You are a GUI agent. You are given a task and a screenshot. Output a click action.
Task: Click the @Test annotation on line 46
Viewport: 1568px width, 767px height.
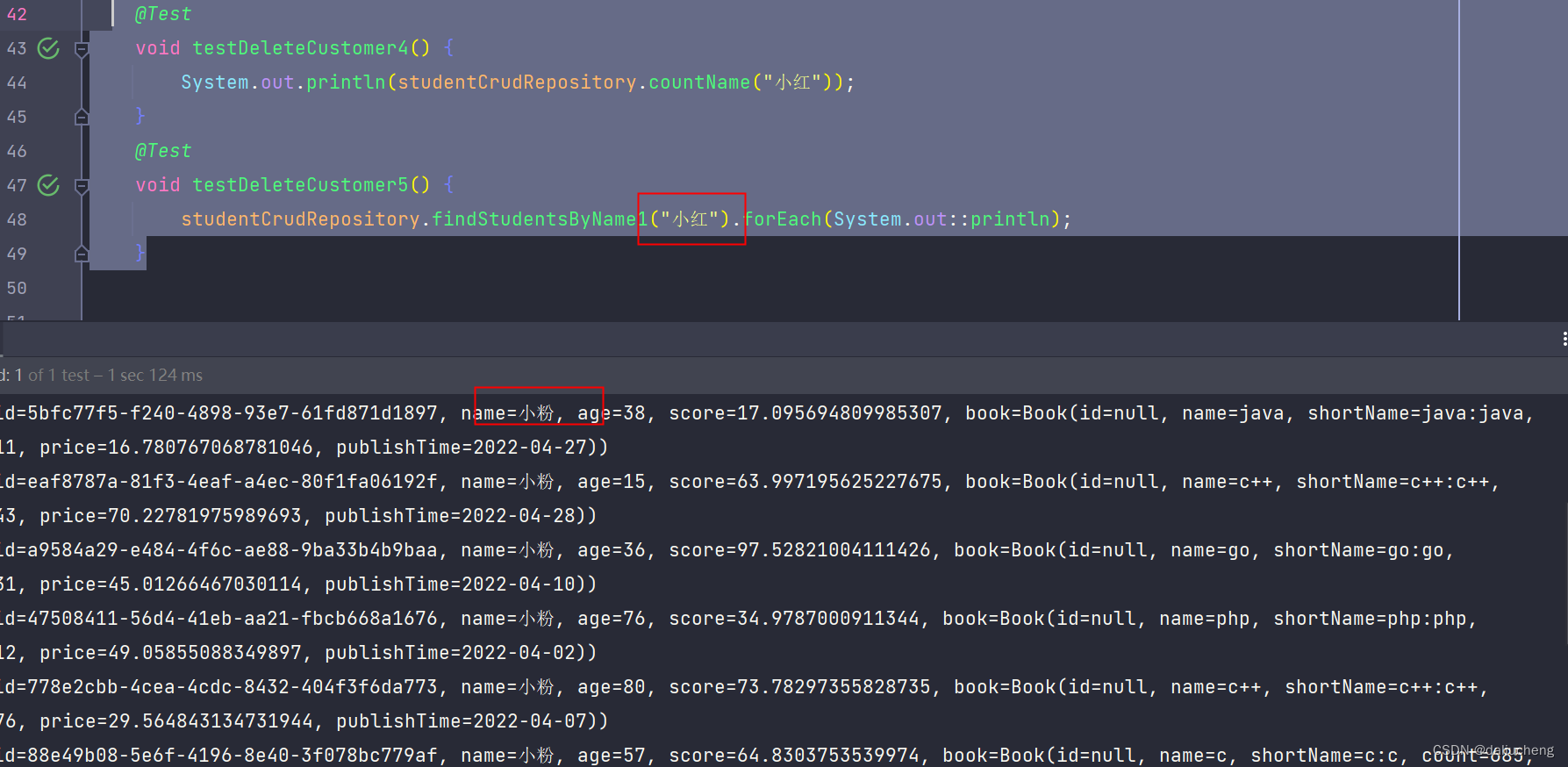162,151
